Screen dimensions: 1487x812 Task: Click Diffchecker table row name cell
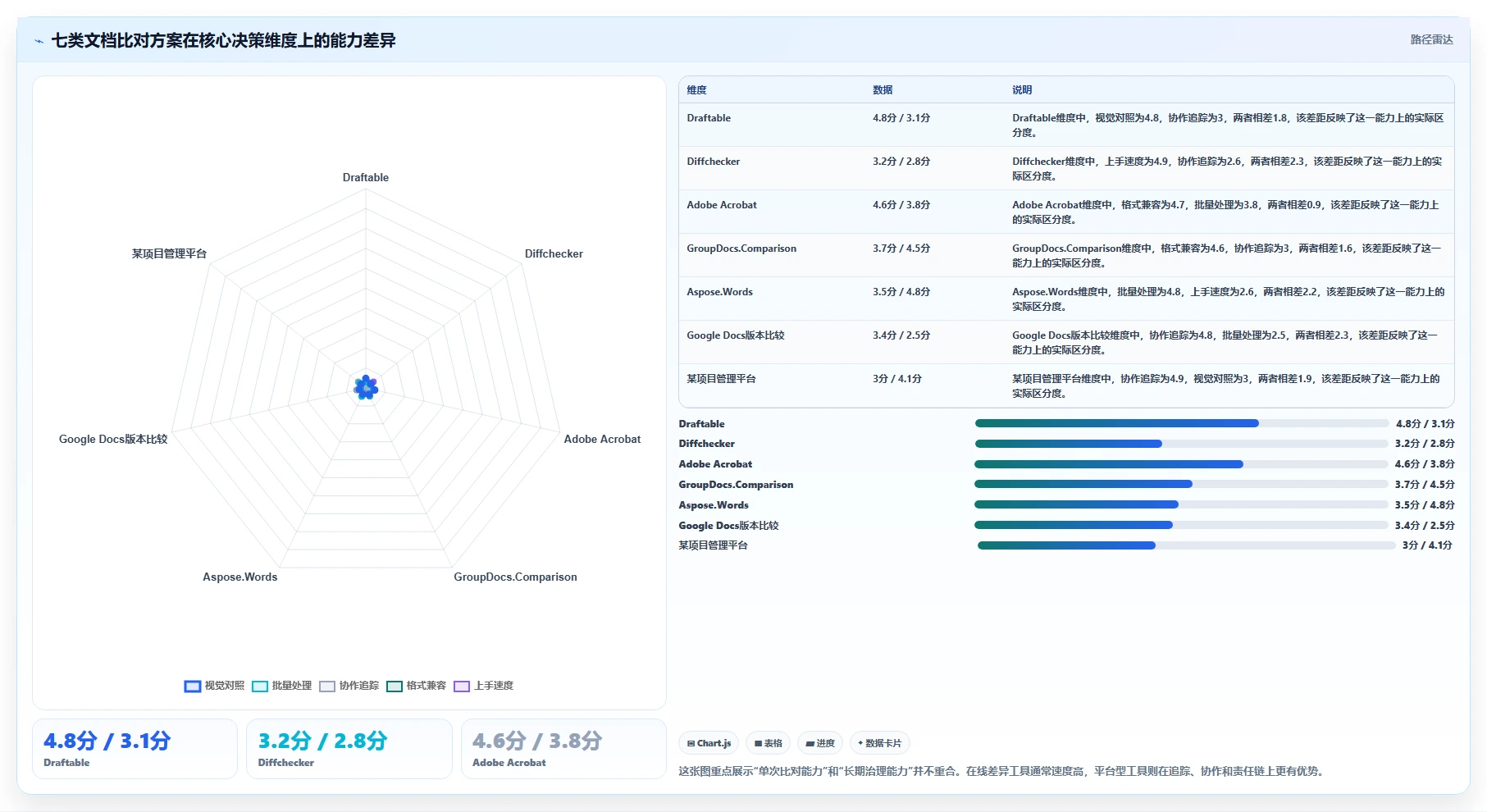[713, 162]
